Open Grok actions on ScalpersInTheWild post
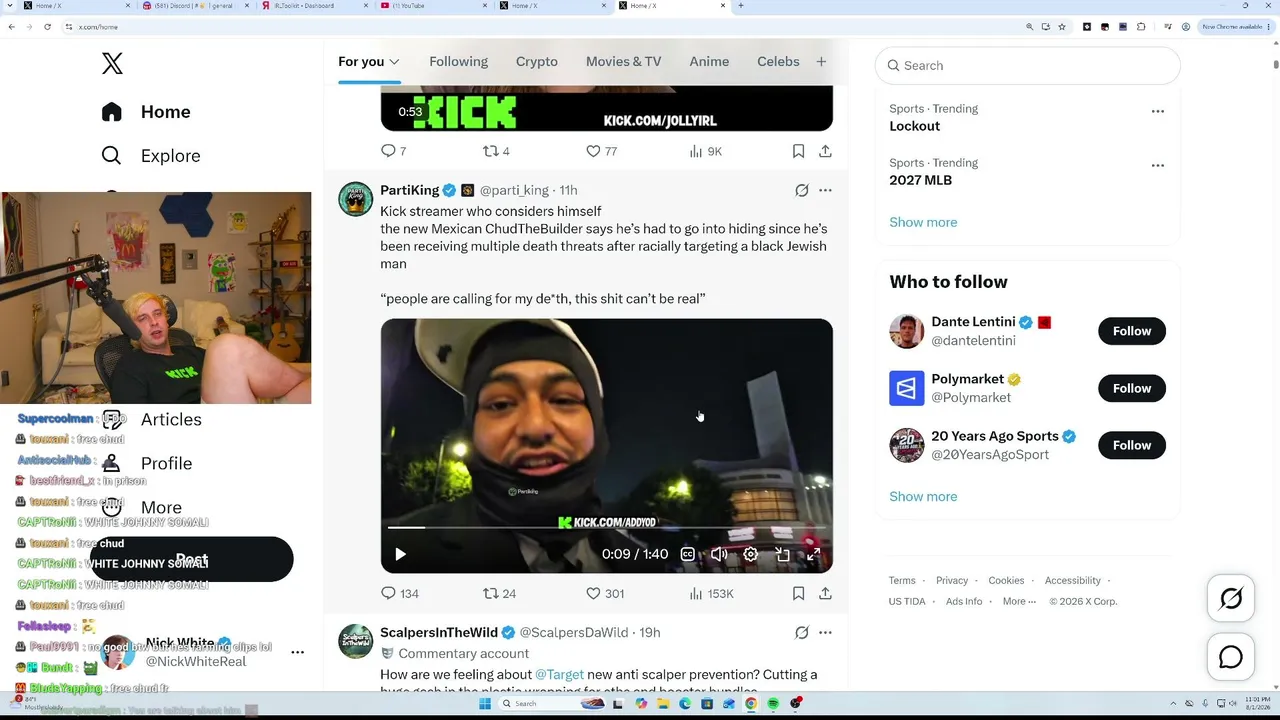 [x=802, y=632]
